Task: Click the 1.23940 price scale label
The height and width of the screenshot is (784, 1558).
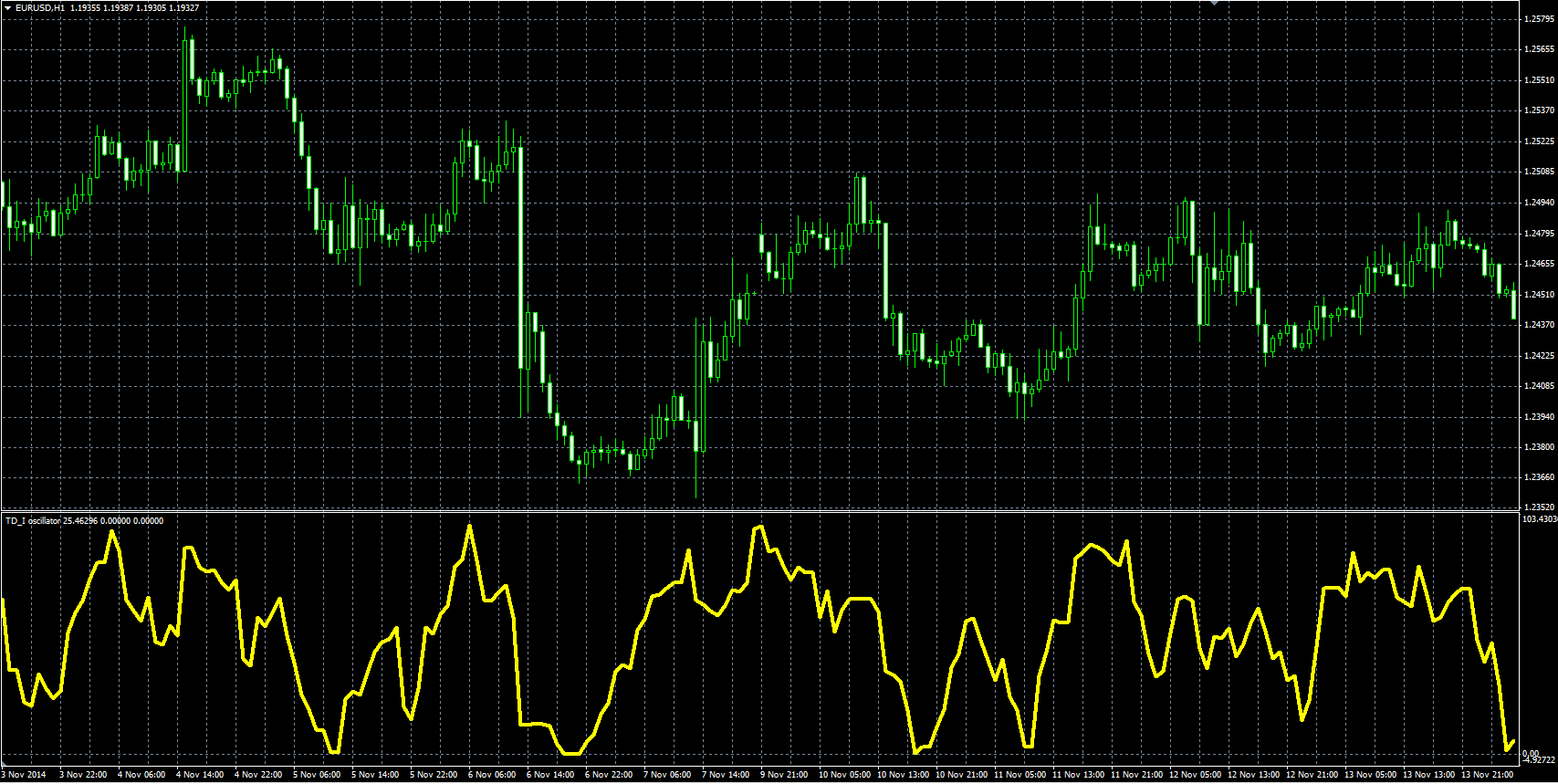Action: (1539, 416)
